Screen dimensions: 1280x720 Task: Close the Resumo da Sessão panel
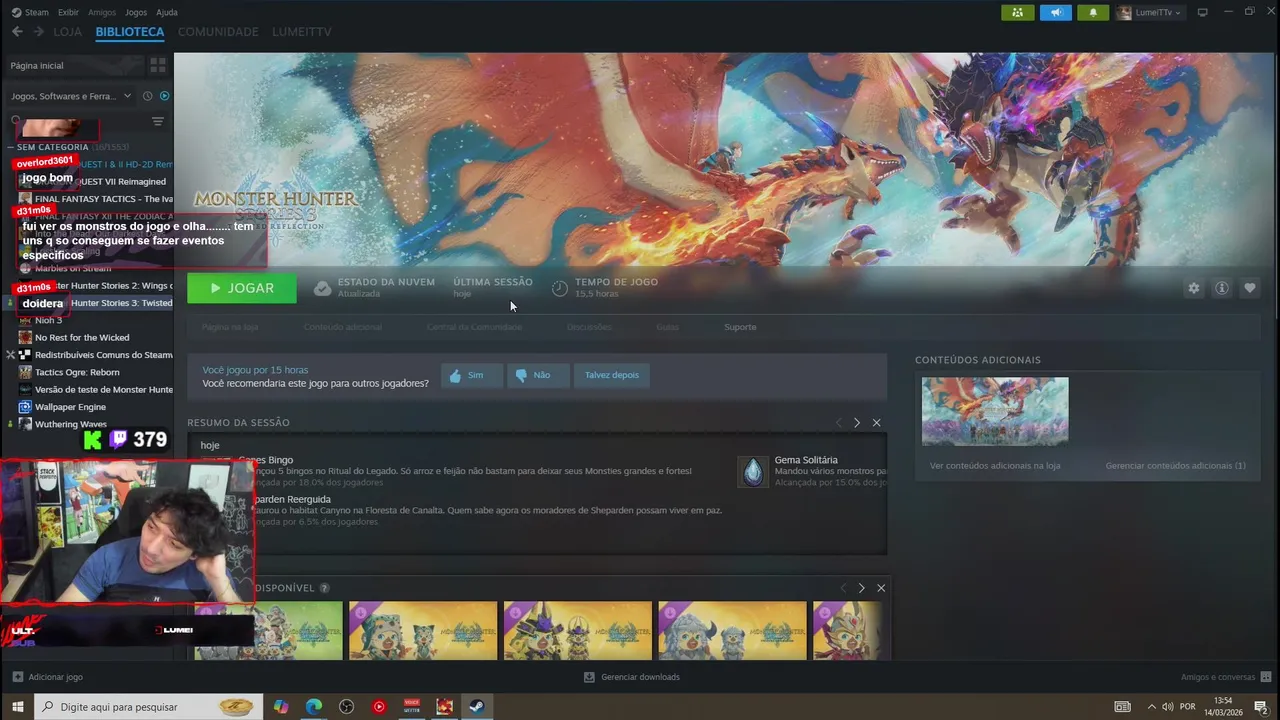tap(877, 423)
